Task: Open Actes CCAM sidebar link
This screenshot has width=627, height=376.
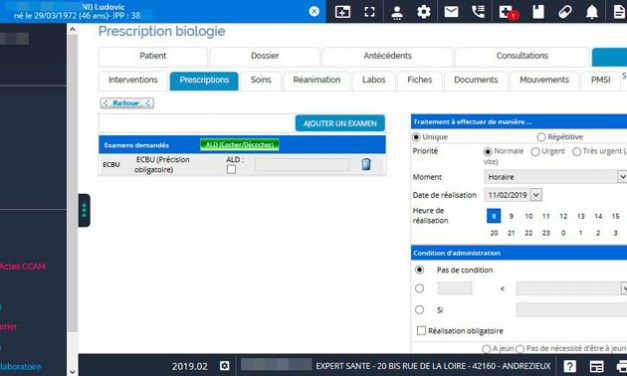Action: 23,266
